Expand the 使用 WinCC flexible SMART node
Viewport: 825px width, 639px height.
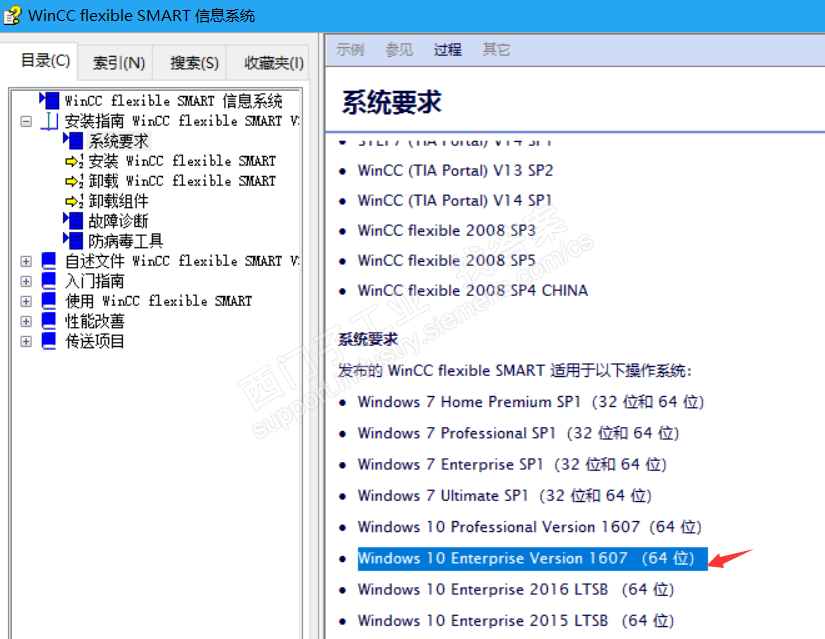[x=26, y=301]
